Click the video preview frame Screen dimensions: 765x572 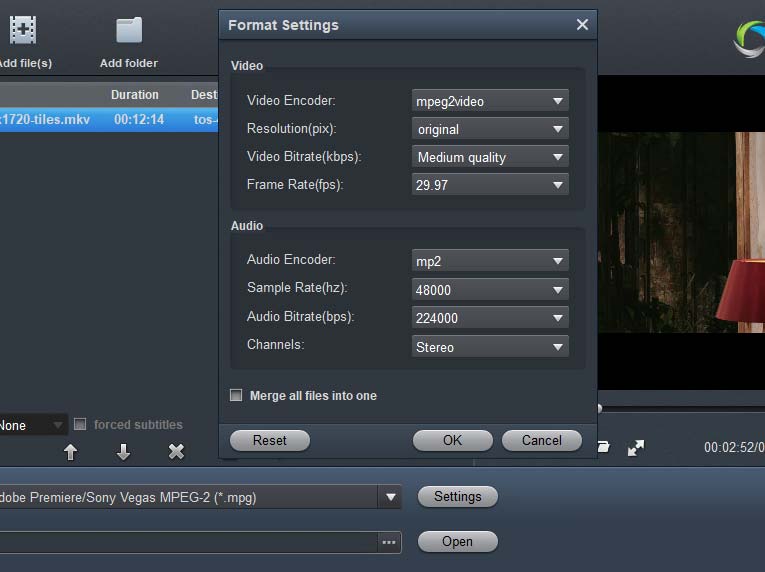(681, 232)
